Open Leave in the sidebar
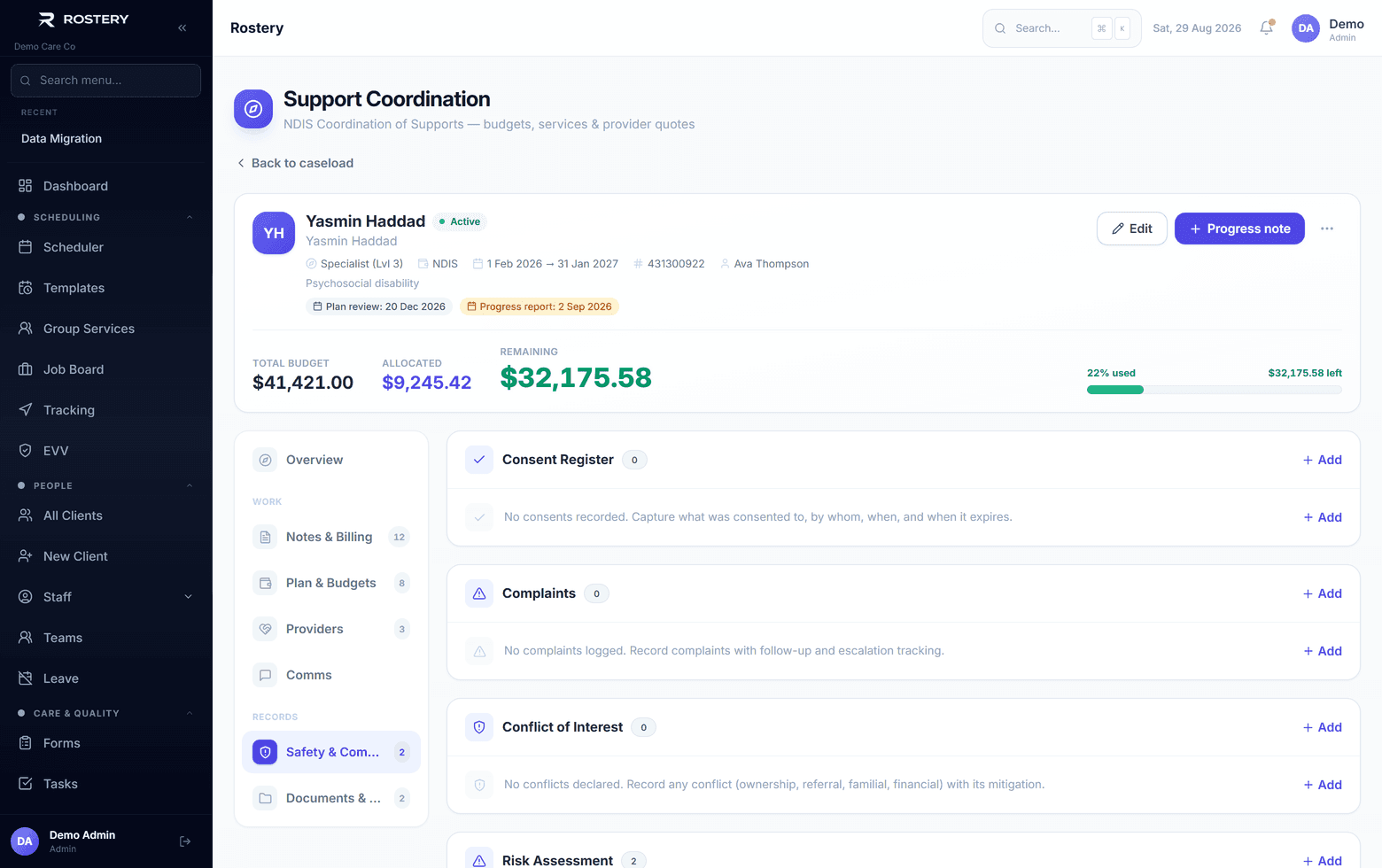This screenshot has width=1382, height=868. 106,678
